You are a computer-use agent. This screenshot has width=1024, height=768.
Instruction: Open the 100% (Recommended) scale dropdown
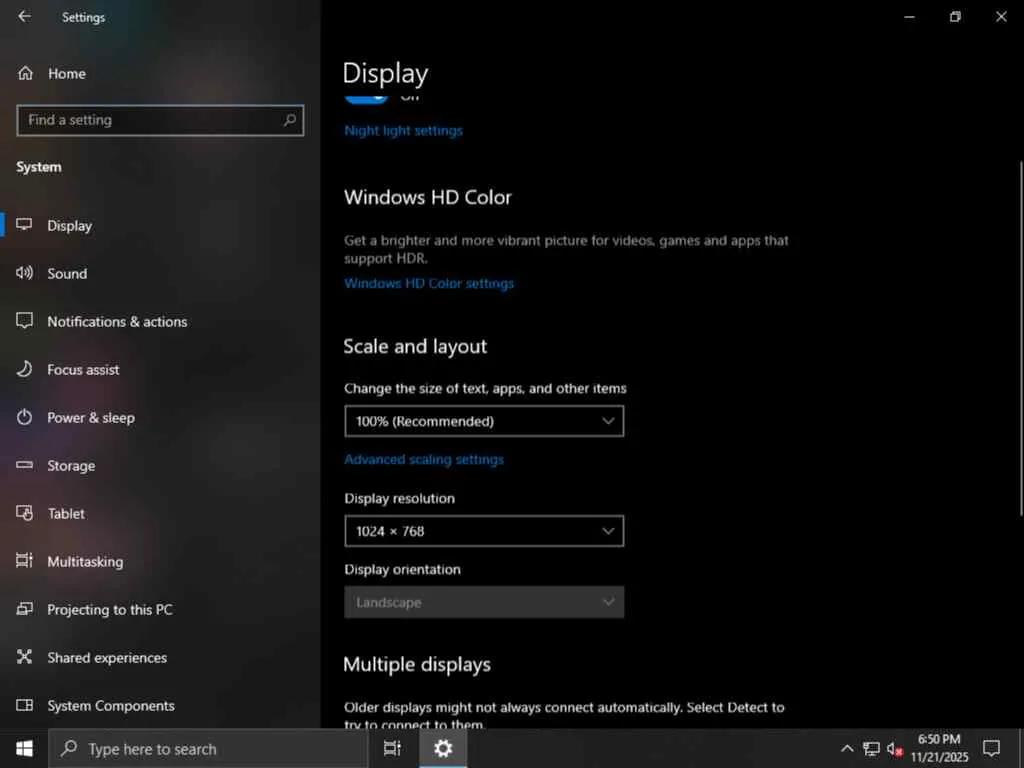484,421
